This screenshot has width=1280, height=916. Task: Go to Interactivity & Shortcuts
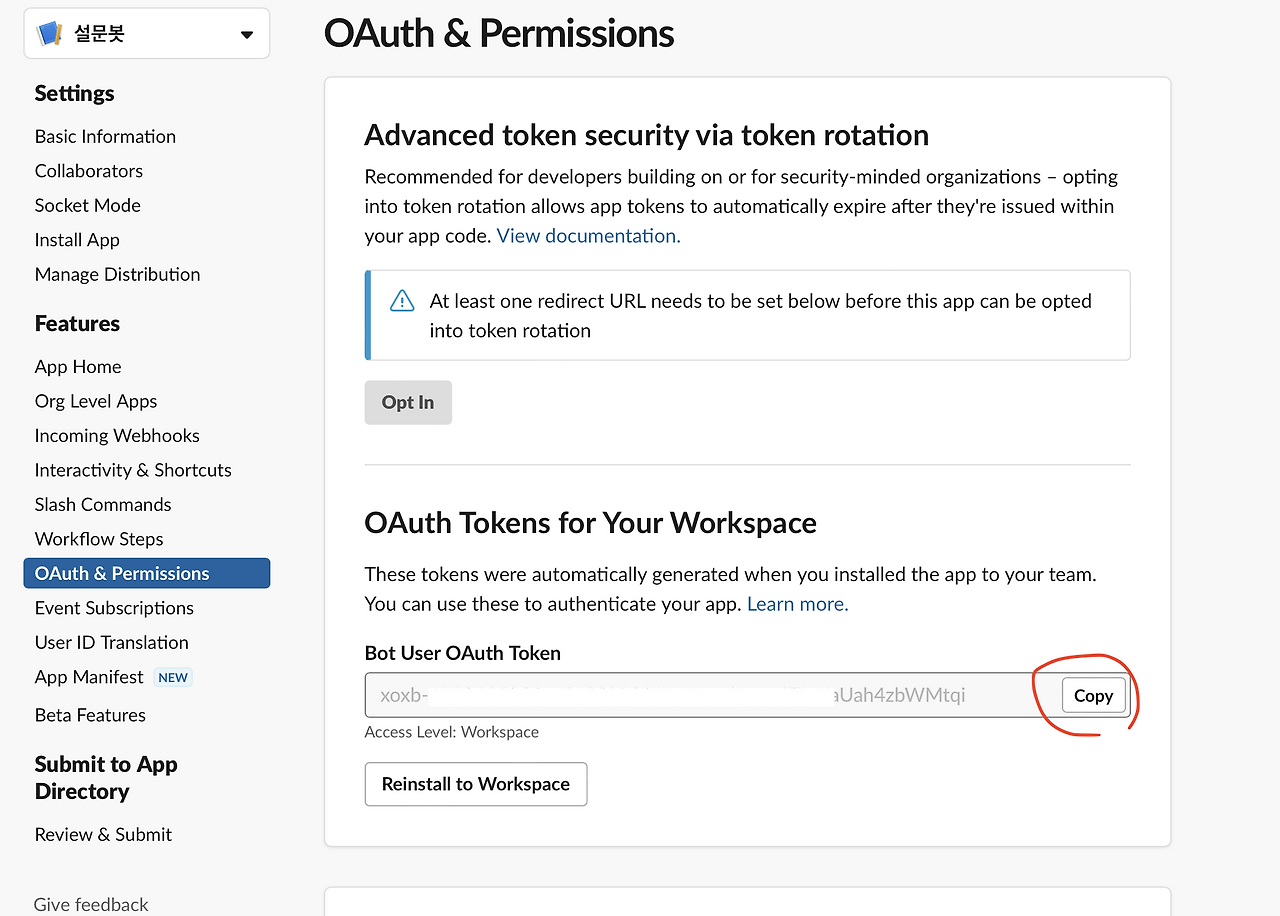coord(133,470)
